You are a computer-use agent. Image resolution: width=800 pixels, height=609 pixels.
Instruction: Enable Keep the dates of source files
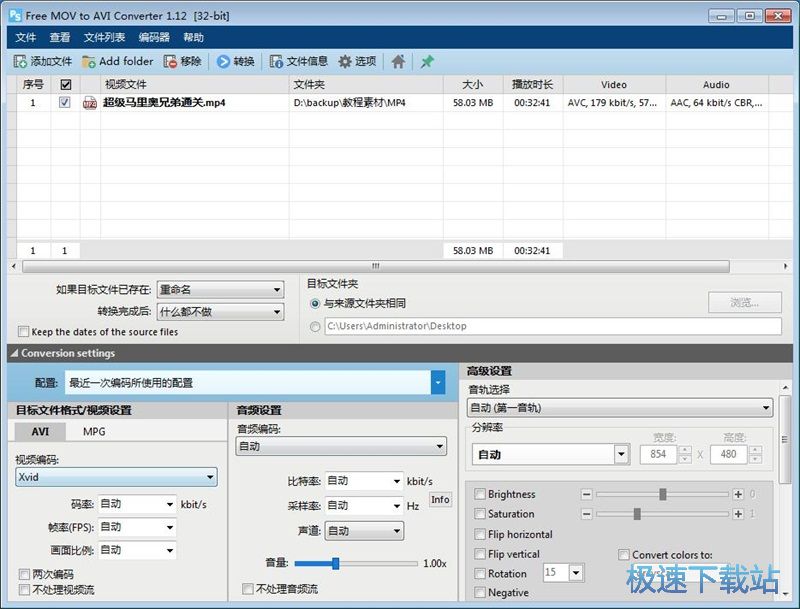(24, 332)
